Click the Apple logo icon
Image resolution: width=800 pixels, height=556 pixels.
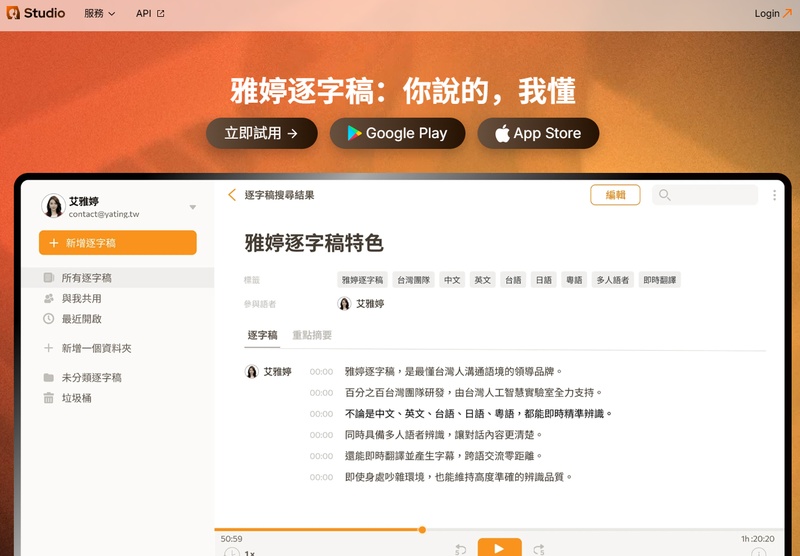coord(502,133)
